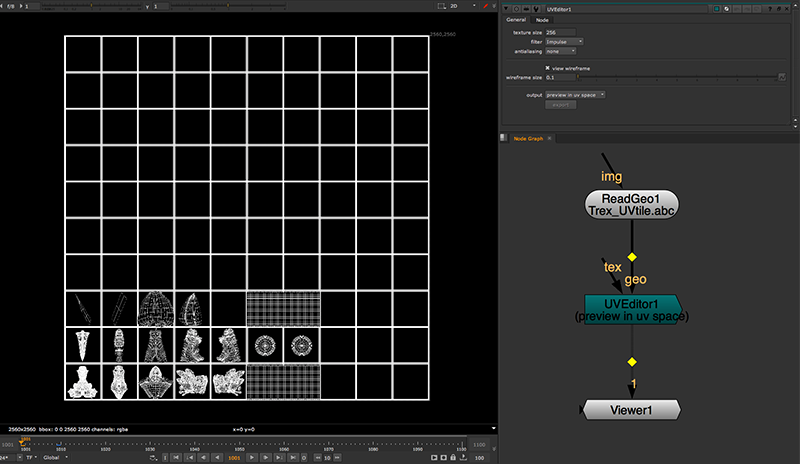The height and width of the screenshot is (464, 800).
Task: Click the wireframe size animation curve icon
Action: 781,76
